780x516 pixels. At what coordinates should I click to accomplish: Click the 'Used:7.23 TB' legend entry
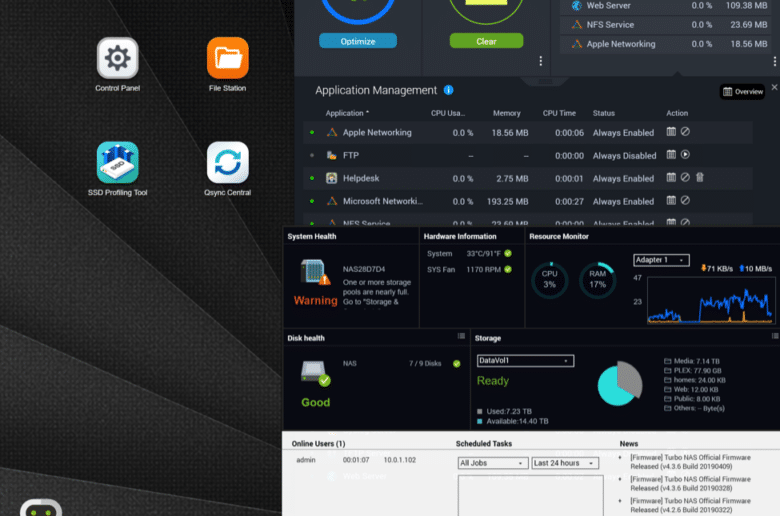[504, 411]
